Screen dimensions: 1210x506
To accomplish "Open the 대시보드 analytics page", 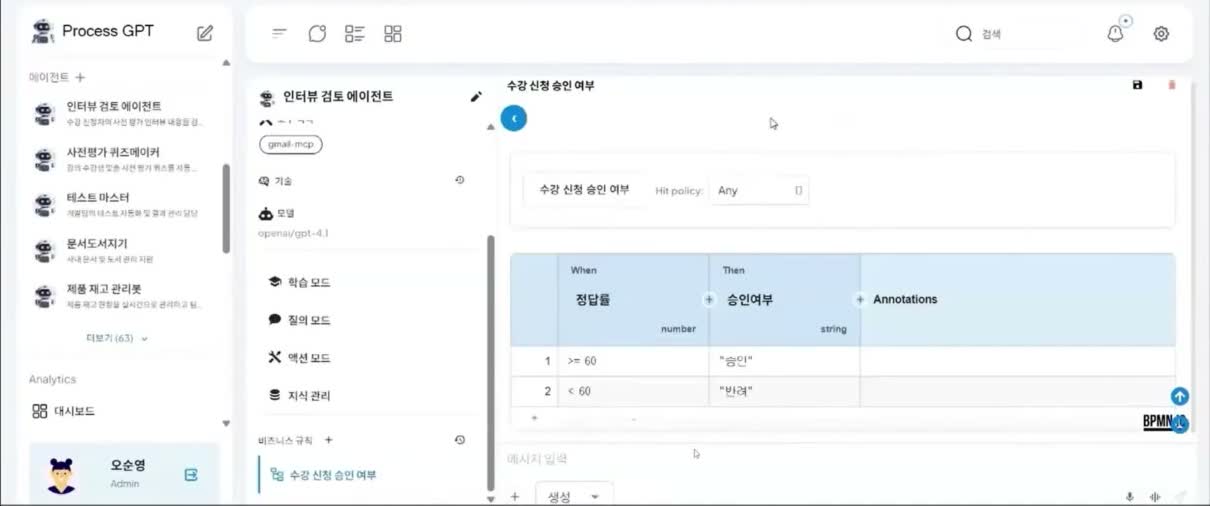I will [x=63, y=411].
